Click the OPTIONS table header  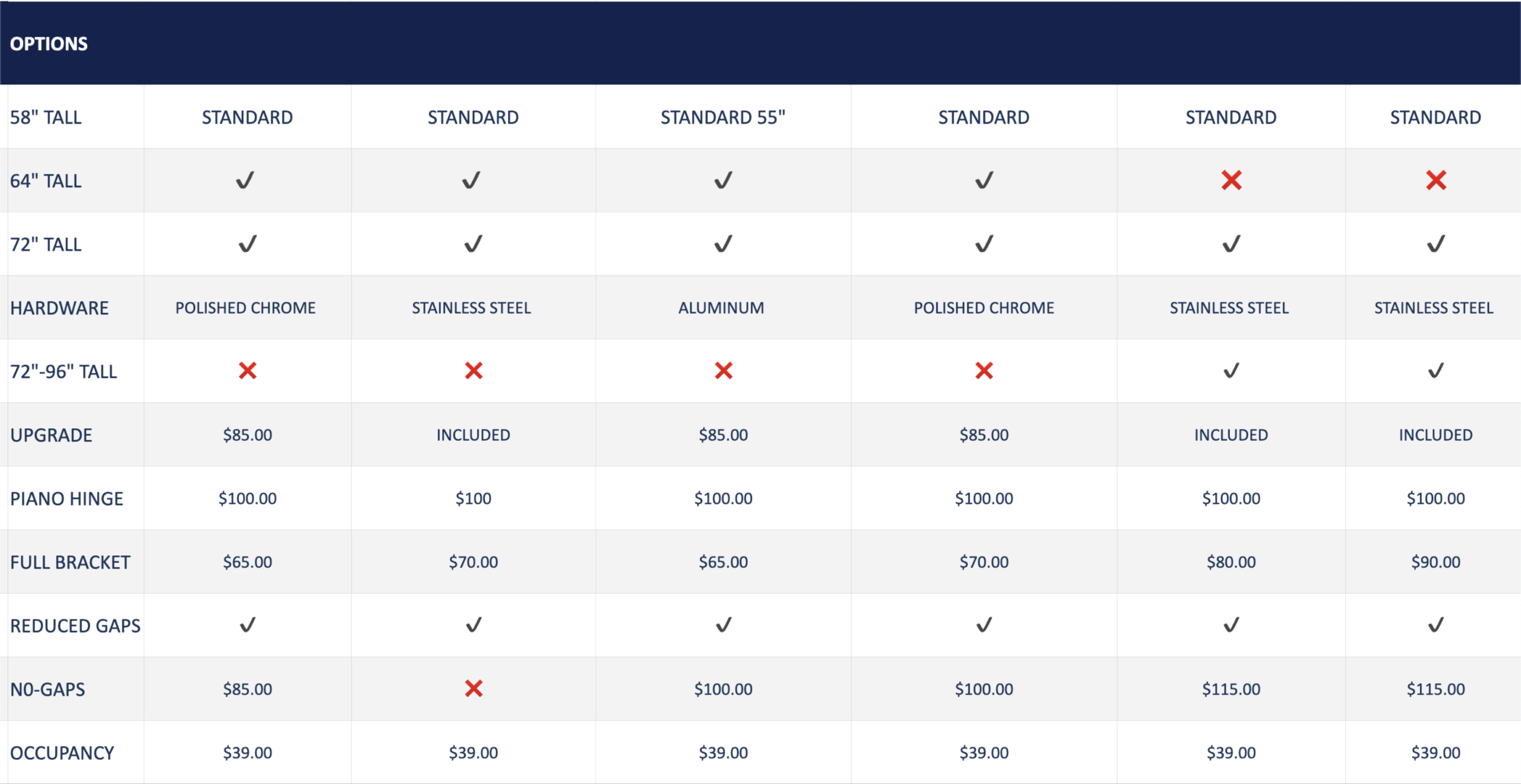pyautogui.click(x=49, y=44)
